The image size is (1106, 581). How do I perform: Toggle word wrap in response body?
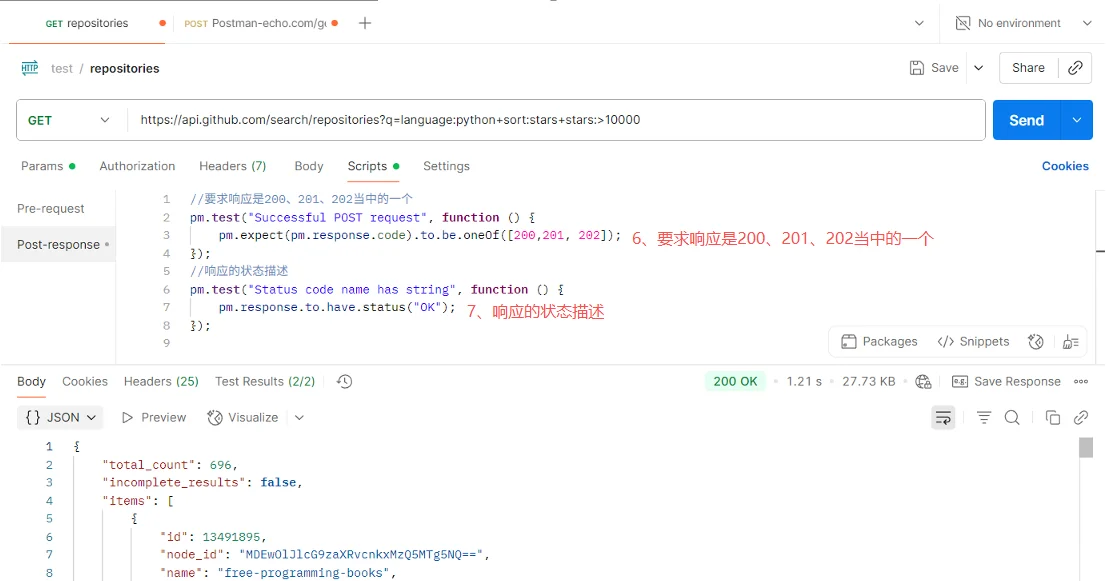pos(943,417)
